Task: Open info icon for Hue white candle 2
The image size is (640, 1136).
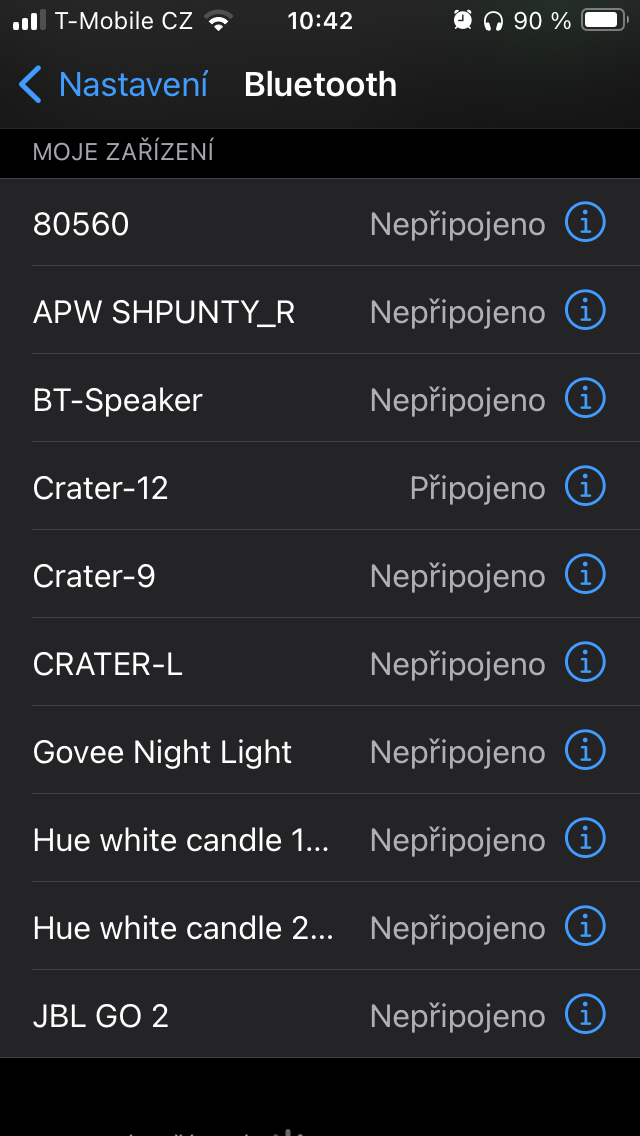Action: (585, 927)
